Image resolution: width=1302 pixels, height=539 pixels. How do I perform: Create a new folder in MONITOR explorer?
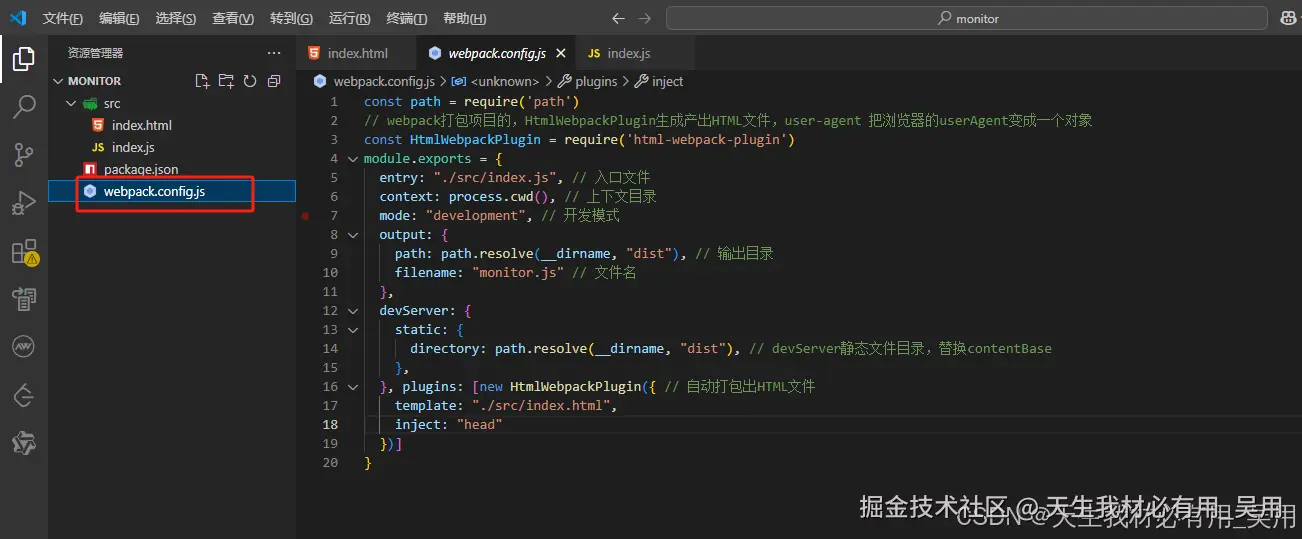pos(226,81)
